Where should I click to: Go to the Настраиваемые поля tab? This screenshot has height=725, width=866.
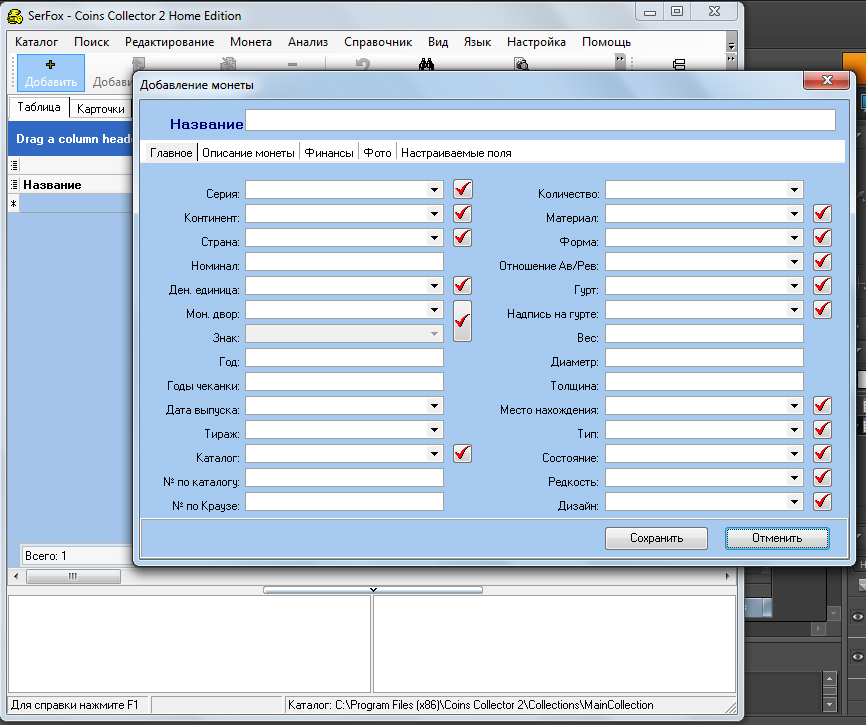456,153
